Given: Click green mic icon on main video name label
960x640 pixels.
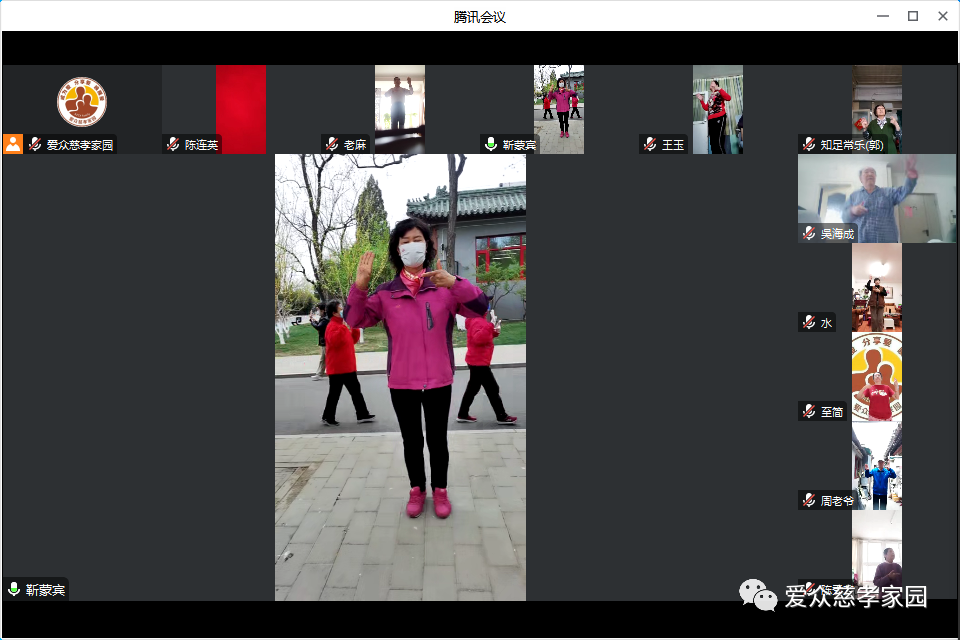Looking at the screenshot, I should coord(14,589).
